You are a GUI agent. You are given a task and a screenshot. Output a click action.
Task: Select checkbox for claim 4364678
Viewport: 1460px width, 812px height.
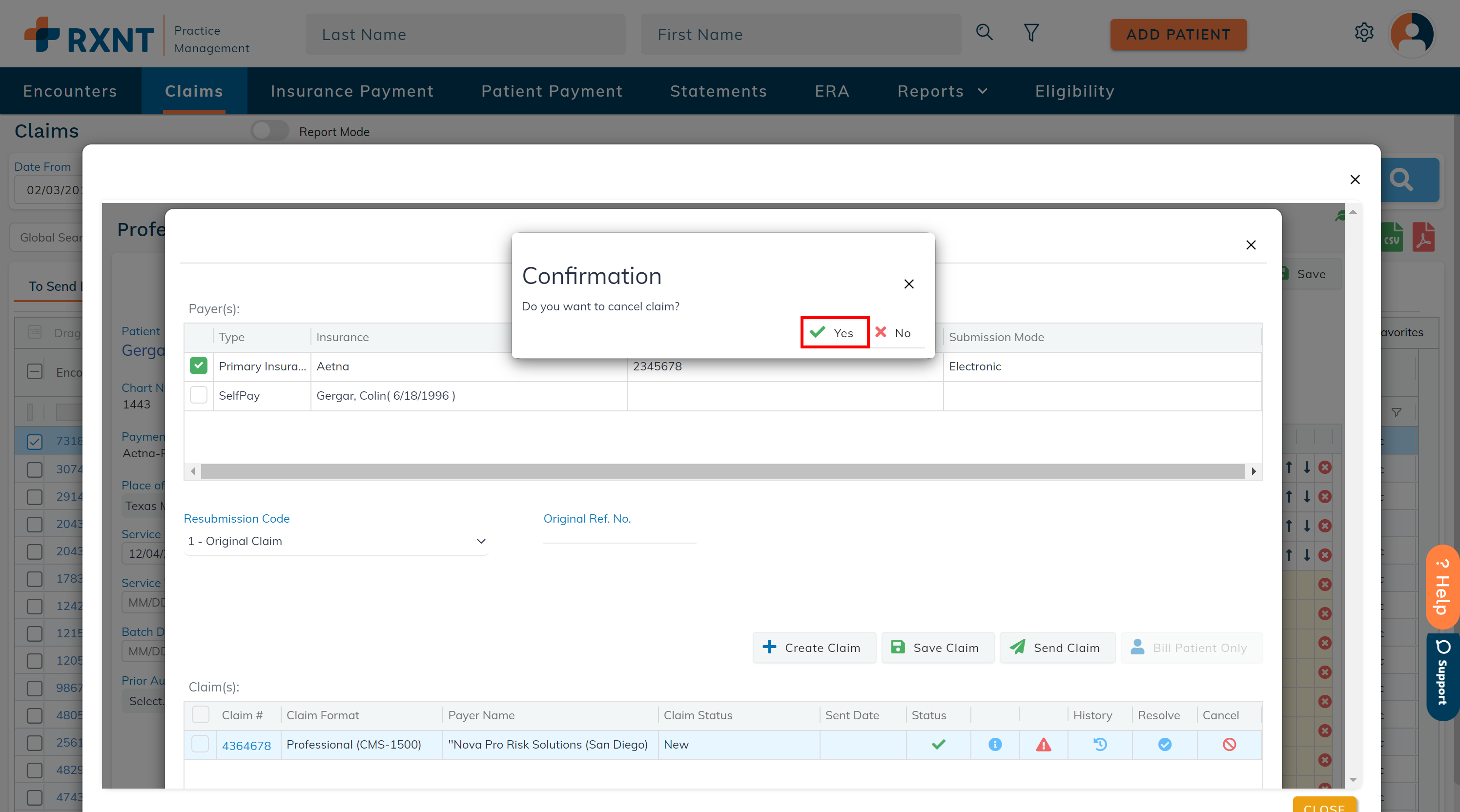pos(200,744)
